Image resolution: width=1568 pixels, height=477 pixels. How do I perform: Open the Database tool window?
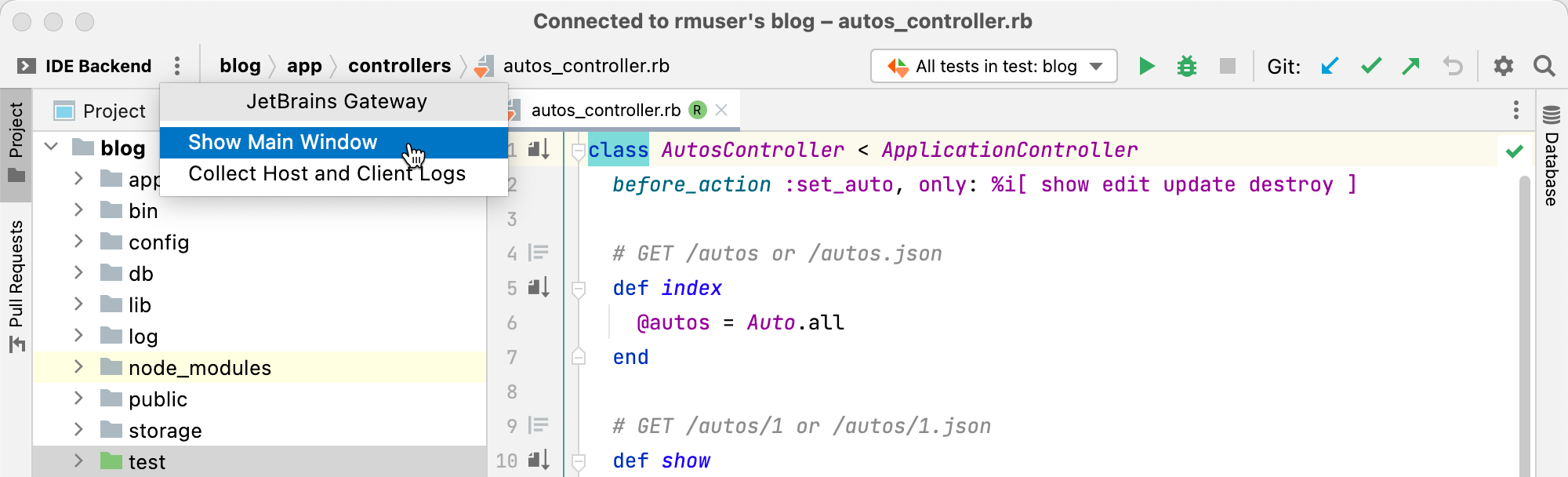click(x=1551, y=157)
